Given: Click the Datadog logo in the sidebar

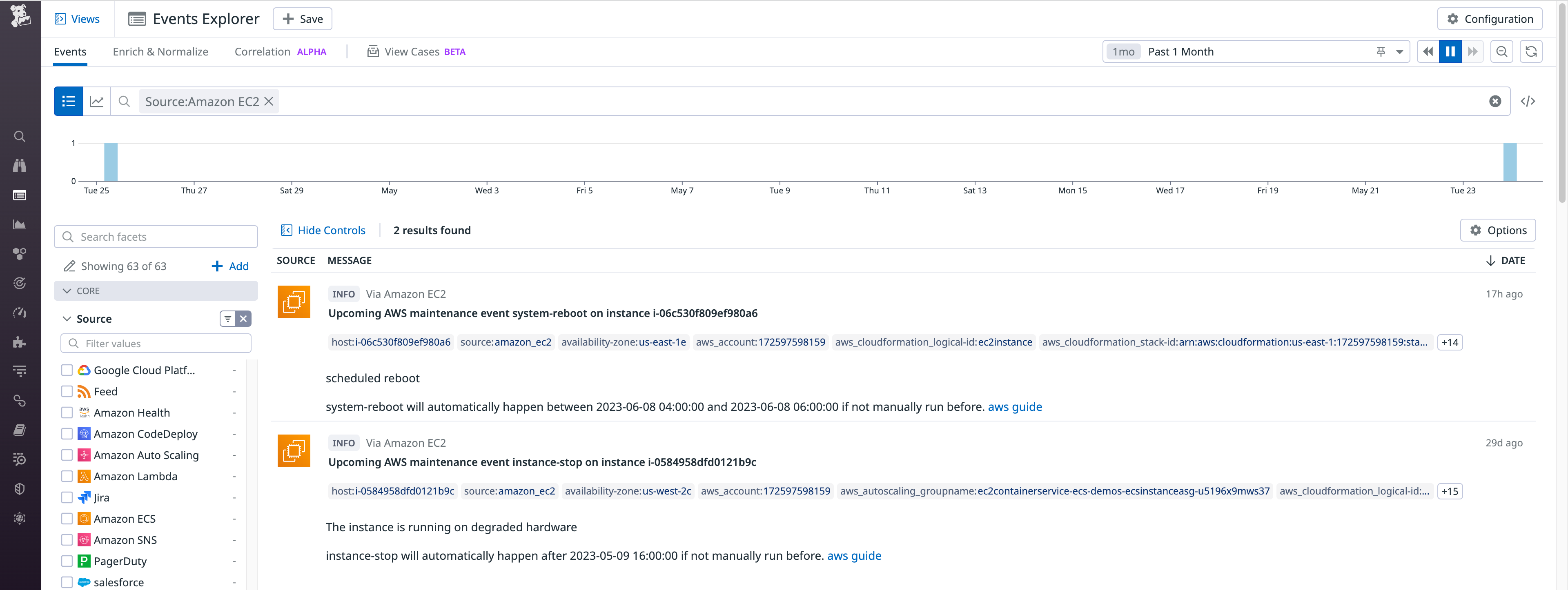Looking at the screenshot, I should (20, 15).
